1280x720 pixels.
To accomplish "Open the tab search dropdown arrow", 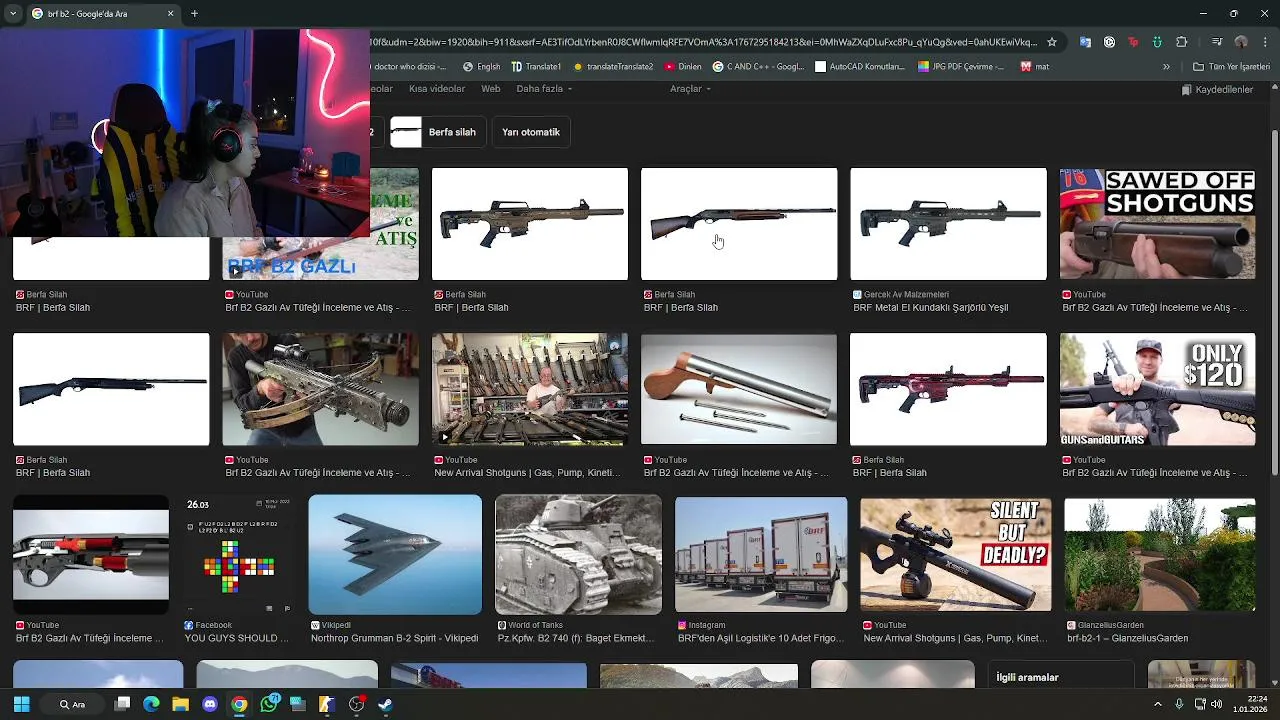I will pyautogui.click(x=12, y=14).
